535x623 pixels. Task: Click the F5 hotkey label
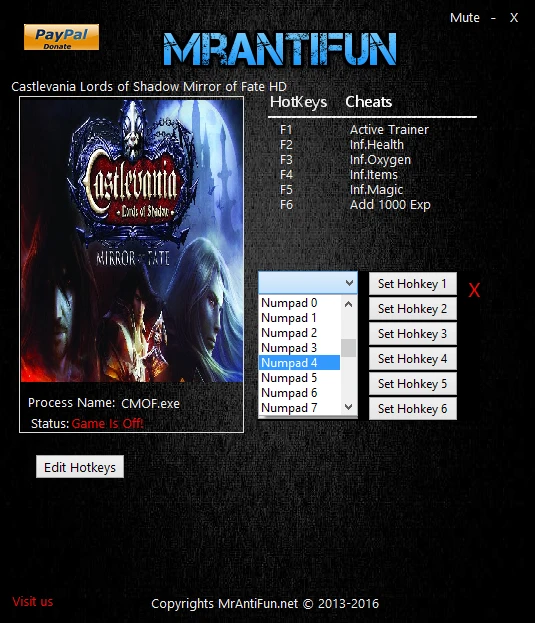(286, 190)
